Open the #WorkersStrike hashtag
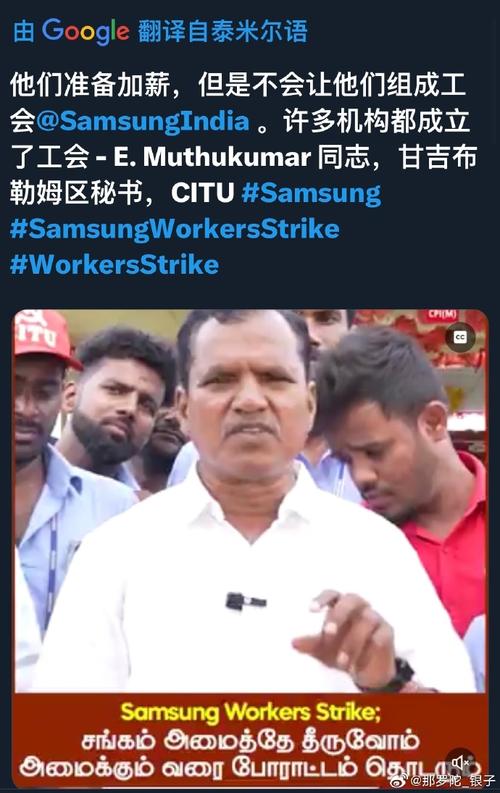 pos(114,265)
